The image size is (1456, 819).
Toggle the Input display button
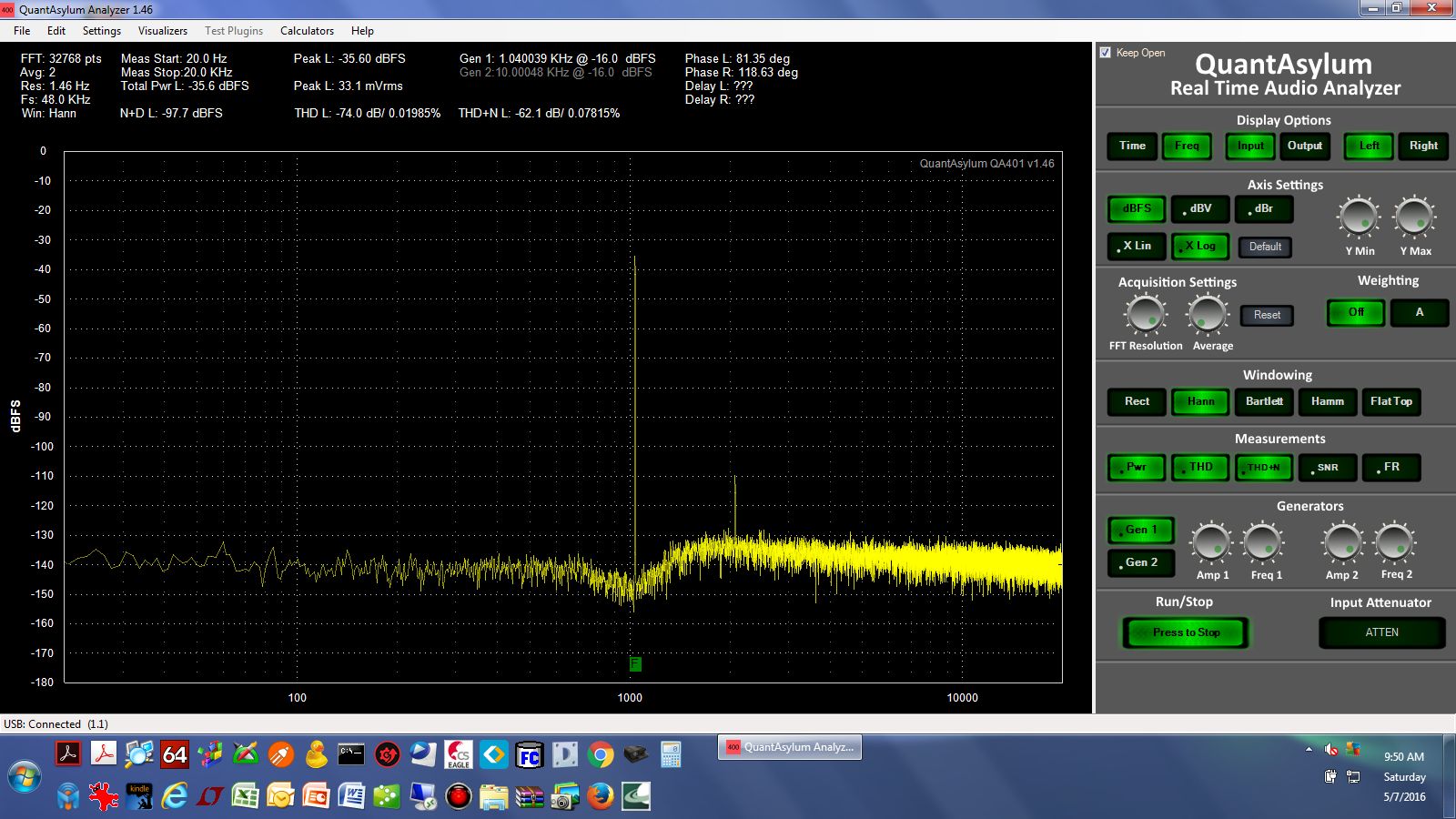click(x=1250, y=146)
